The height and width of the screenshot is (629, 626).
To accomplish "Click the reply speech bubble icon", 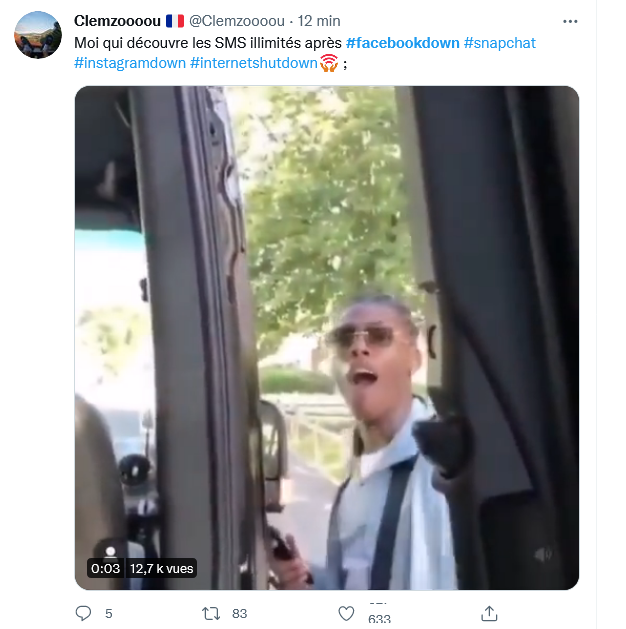I will [x=83, y=613].
